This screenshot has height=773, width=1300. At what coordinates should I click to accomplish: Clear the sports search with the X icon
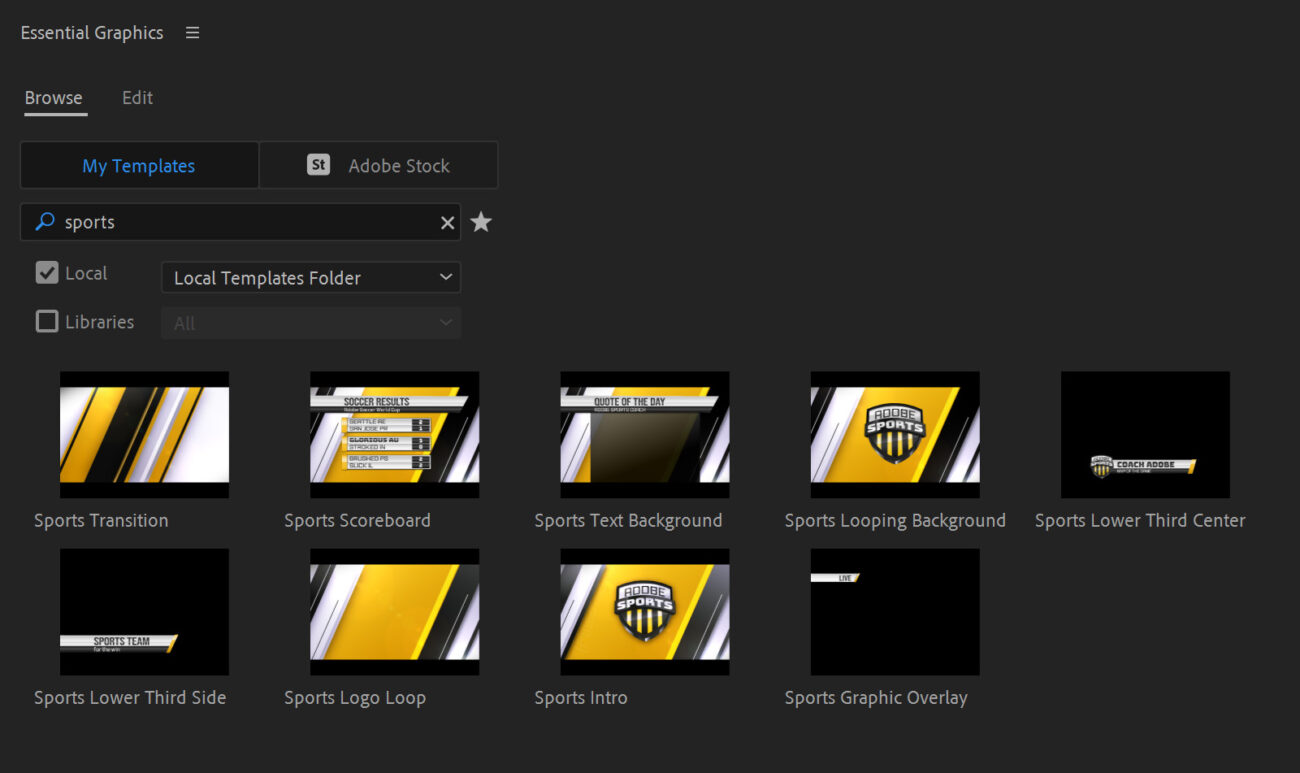coord(447,222)
